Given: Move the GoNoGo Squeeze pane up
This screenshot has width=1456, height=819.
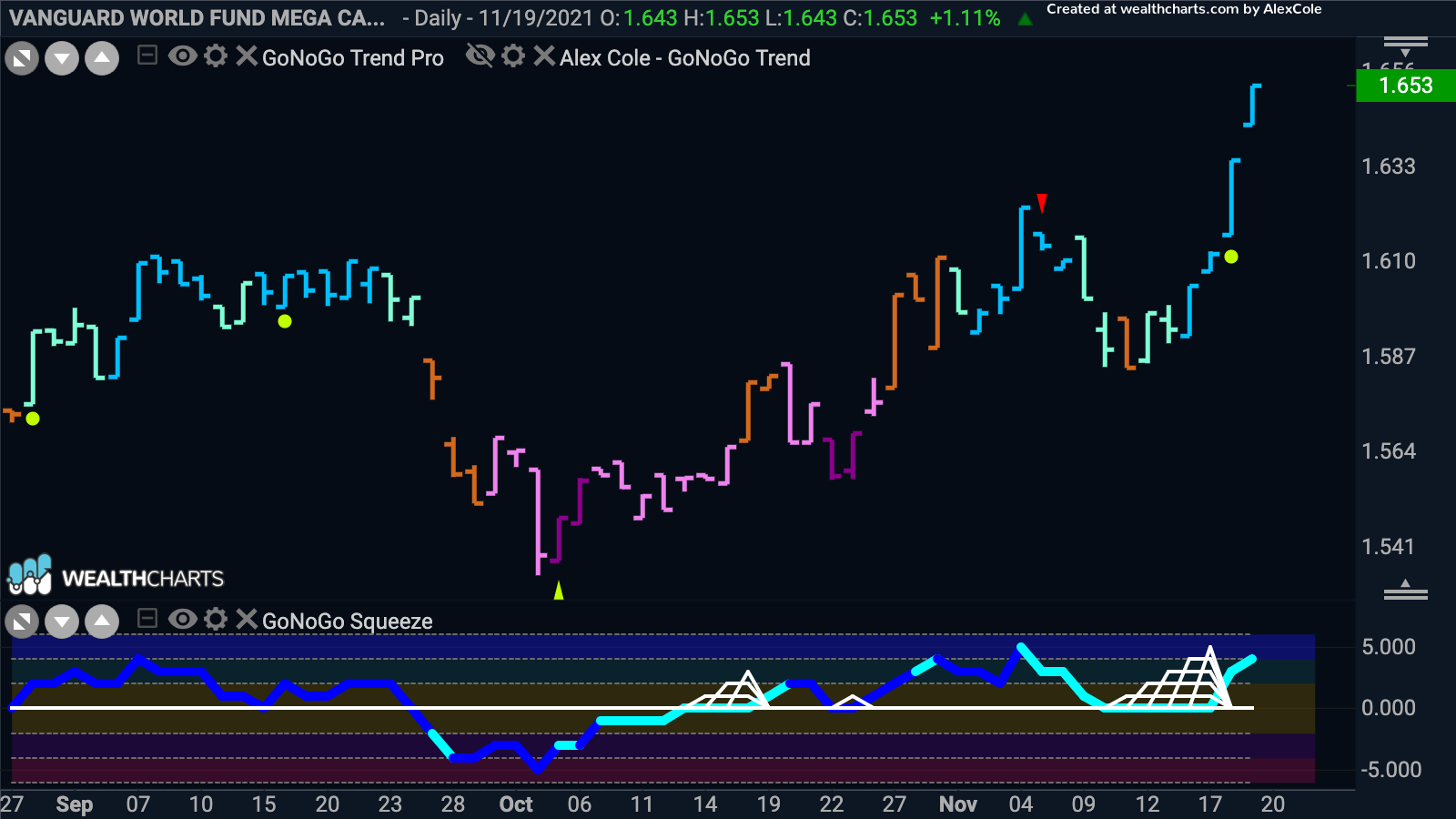Looking at the screenshot, I should point(102,622).
